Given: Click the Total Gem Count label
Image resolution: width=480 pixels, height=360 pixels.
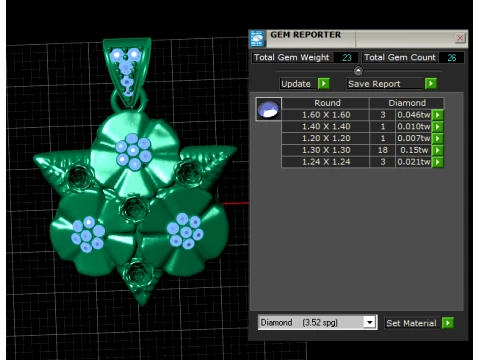Looking at the screenshot, I should point(400,58).
